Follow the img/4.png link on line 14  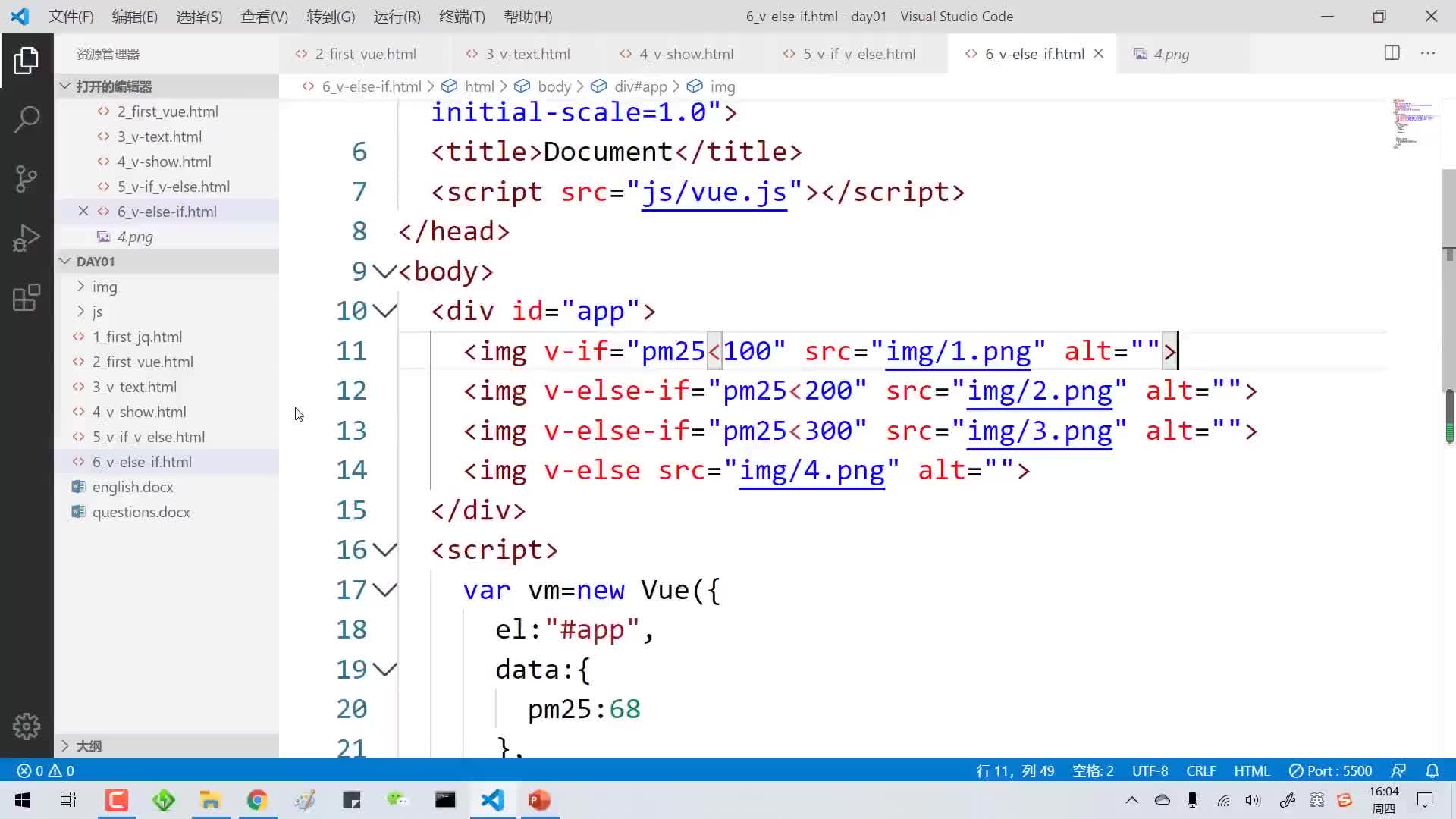pyautogui.click(x=811, y=471)
